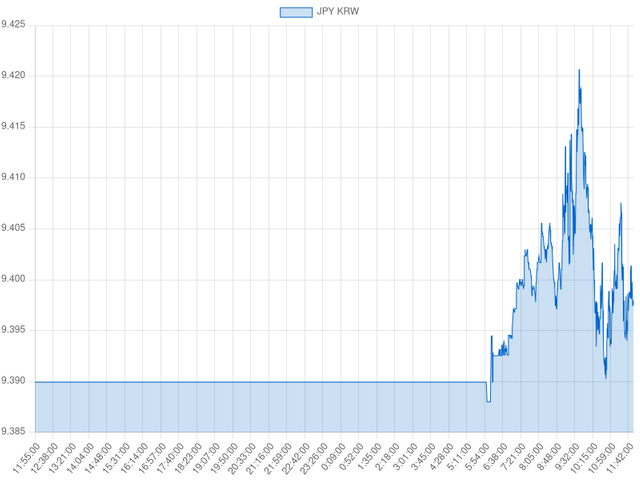Click x-axis time label 0:09:00
The image size is (640, 480).
click(333, 456)
